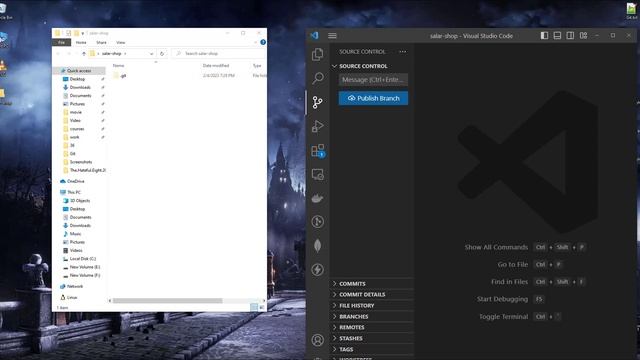
Task: Open the lightning bolt activity icon
Action: (x=318, y=269)
